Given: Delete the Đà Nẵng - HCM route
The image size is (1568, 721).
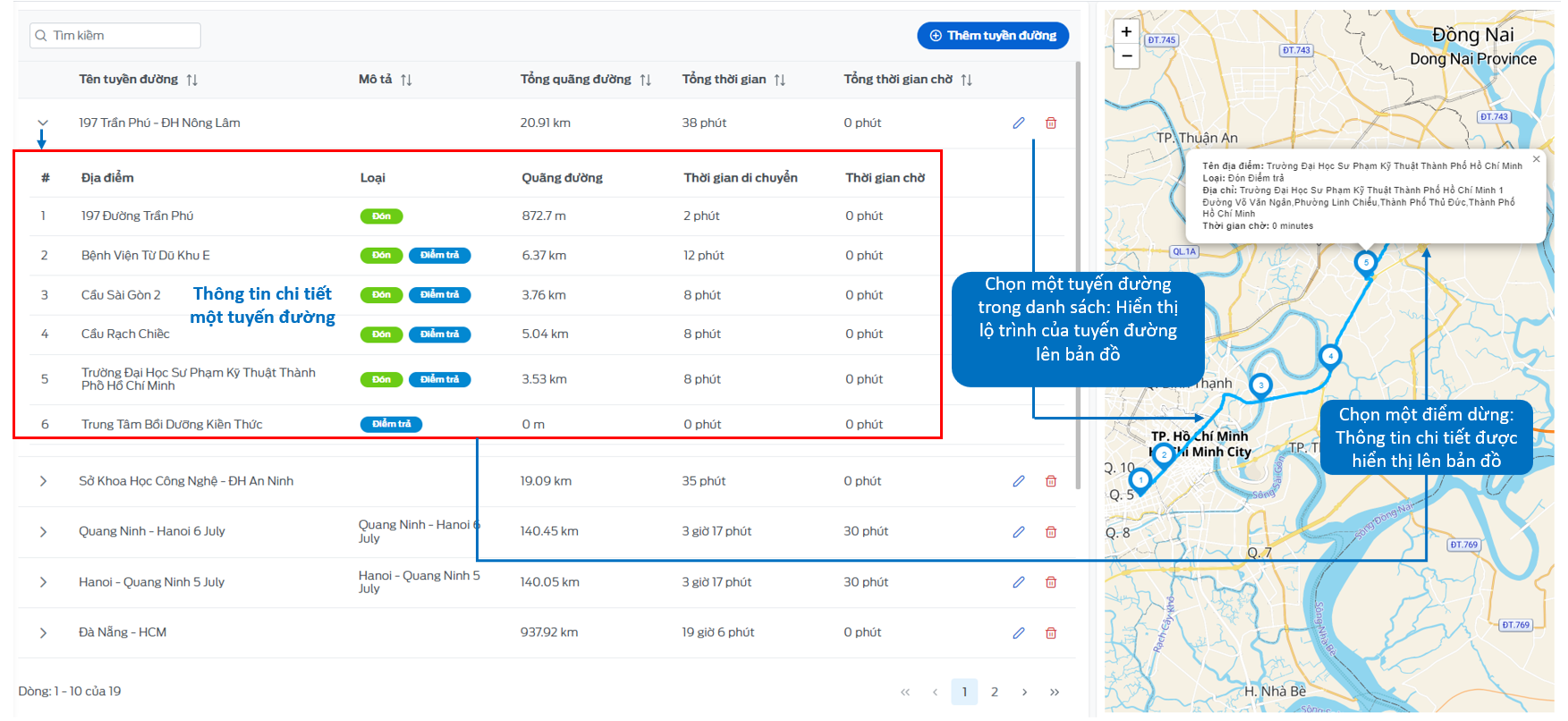Looking at the screenshot, I should 1051,632.
